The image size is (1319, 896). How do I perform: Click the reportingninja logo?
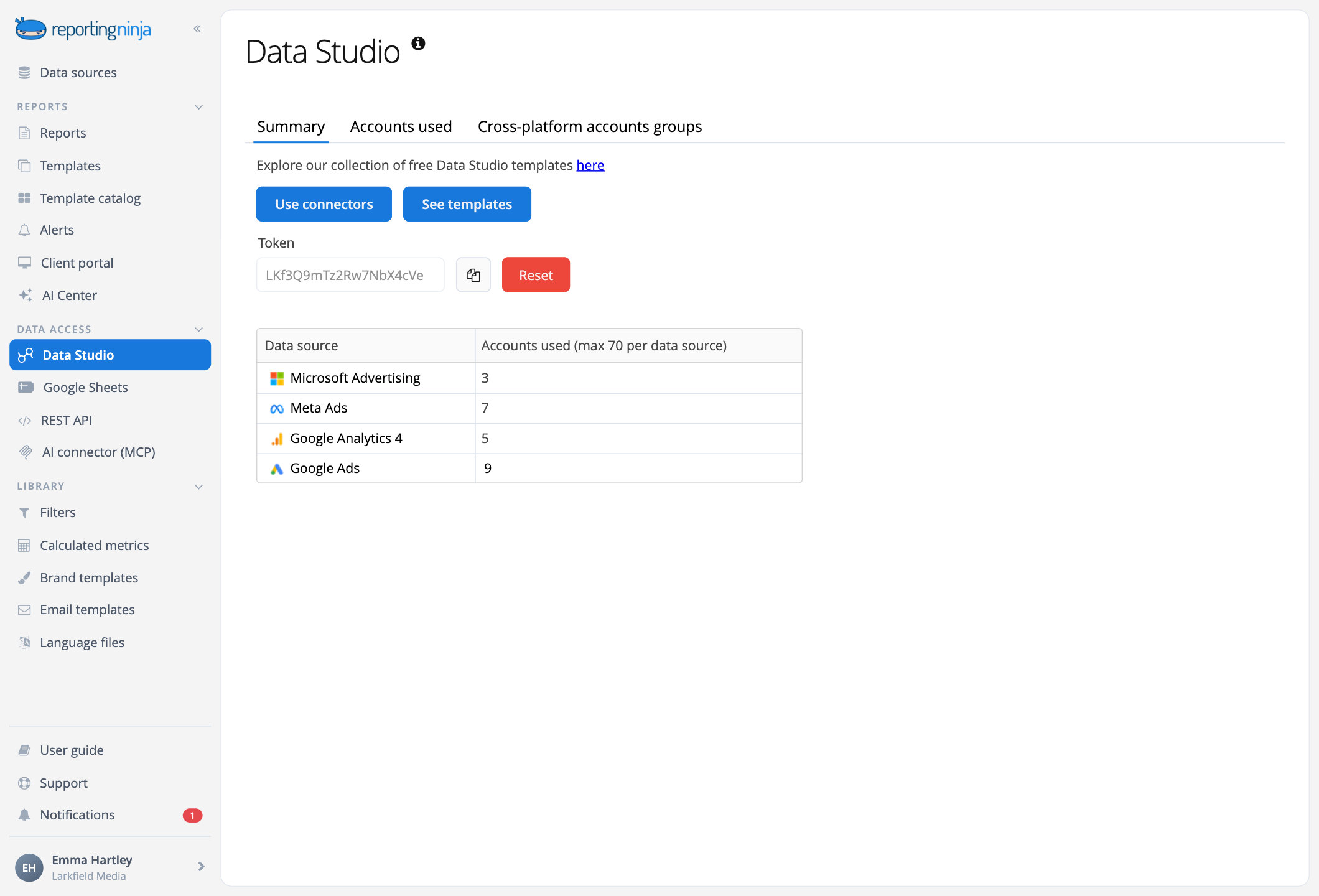(x=83, y=29)
